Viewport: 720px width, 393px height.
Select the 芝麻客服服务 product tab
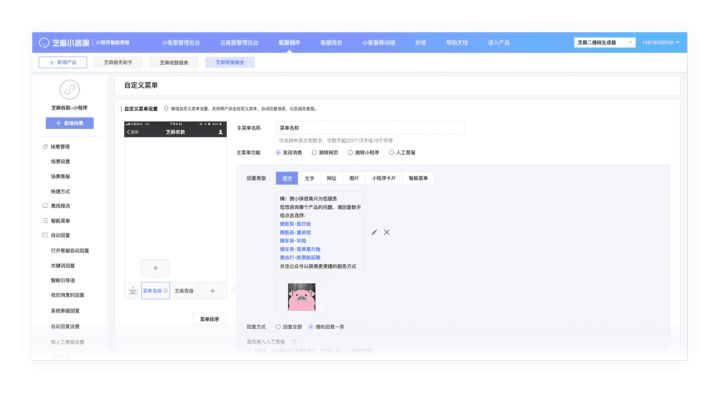tap(230, 62)
